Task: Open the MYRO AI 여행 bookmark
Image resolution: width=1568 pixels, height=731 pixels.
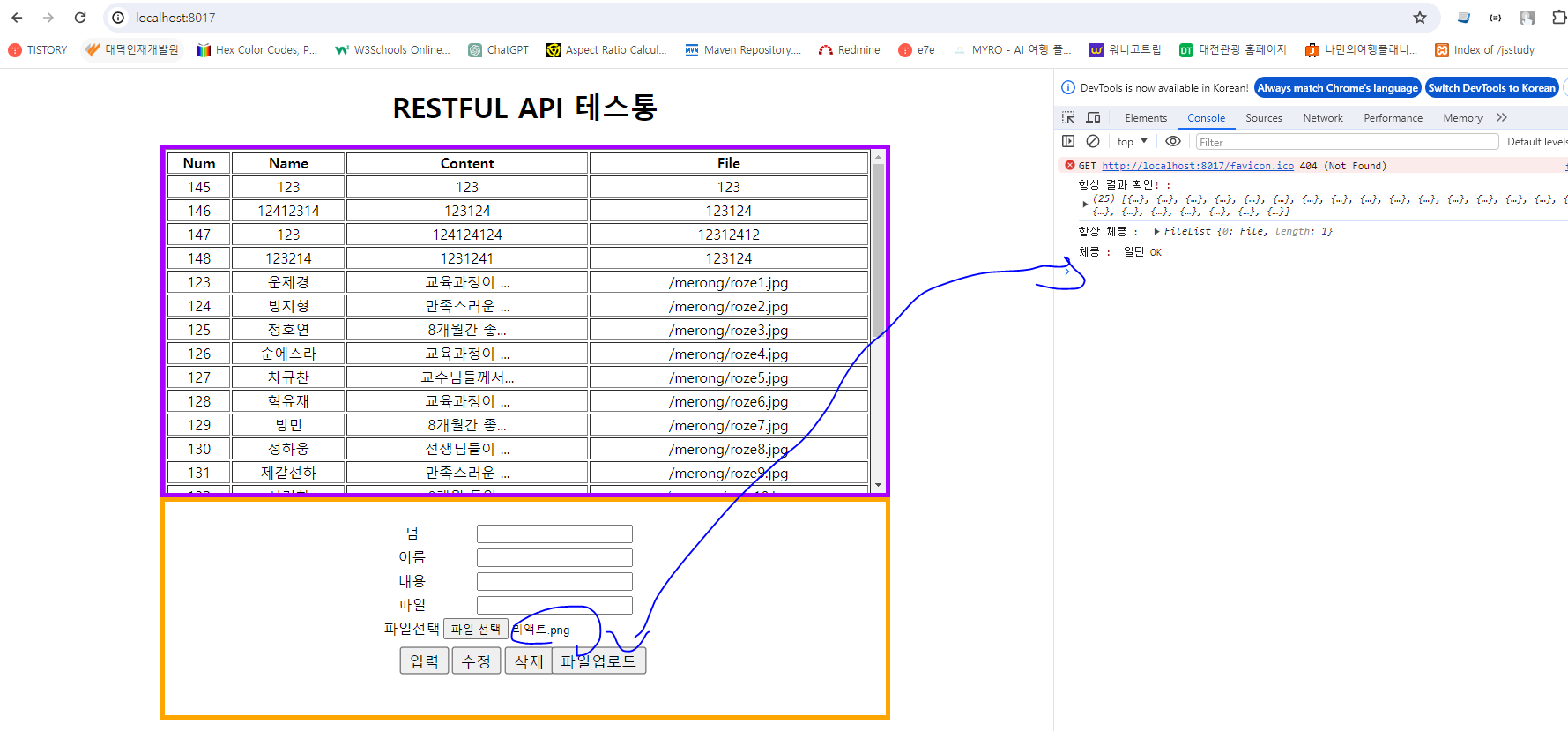Action: (x=1012, y=50)
